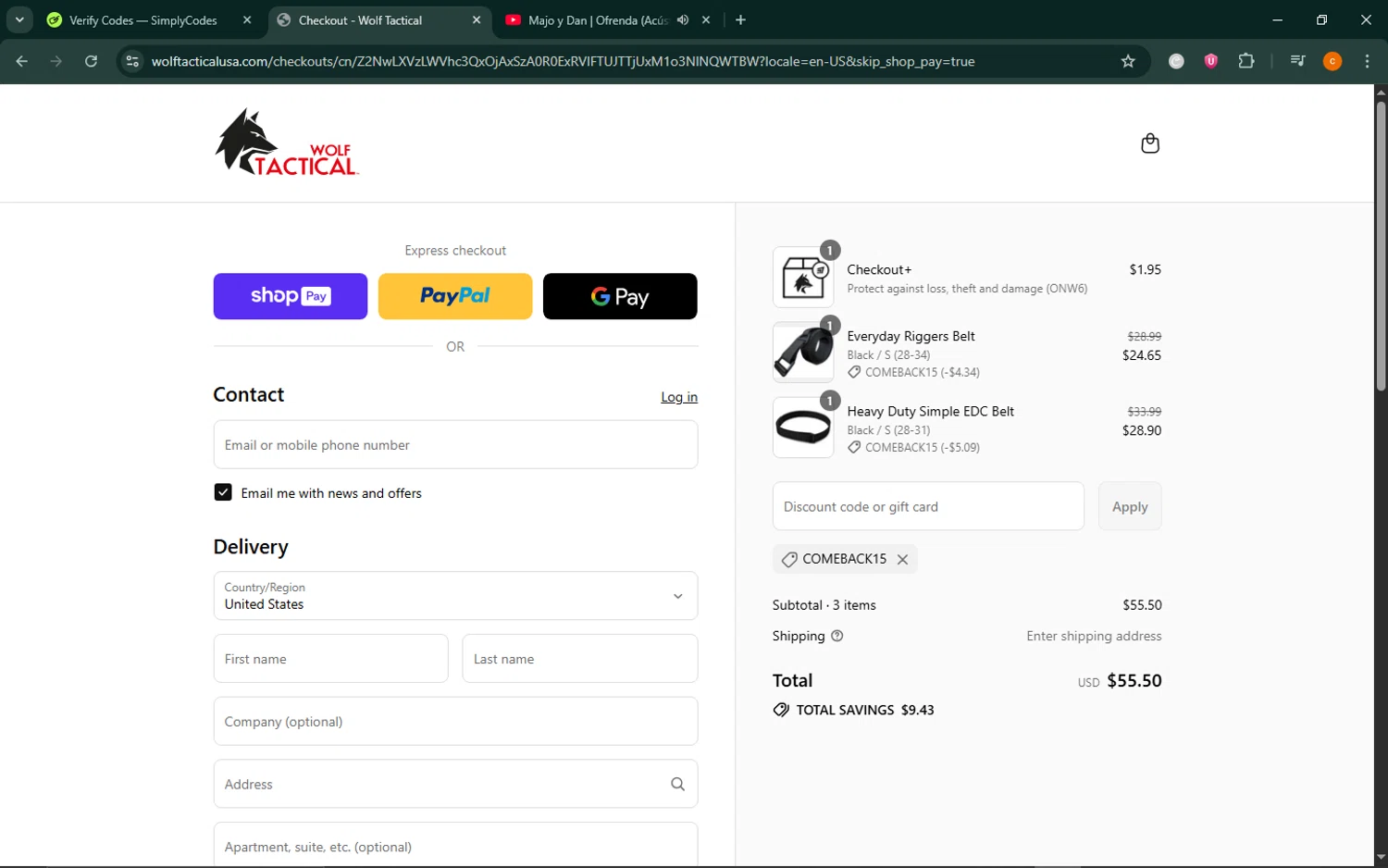
Task: Open the orange profile avatar
Action: (x=1332, y=61)
